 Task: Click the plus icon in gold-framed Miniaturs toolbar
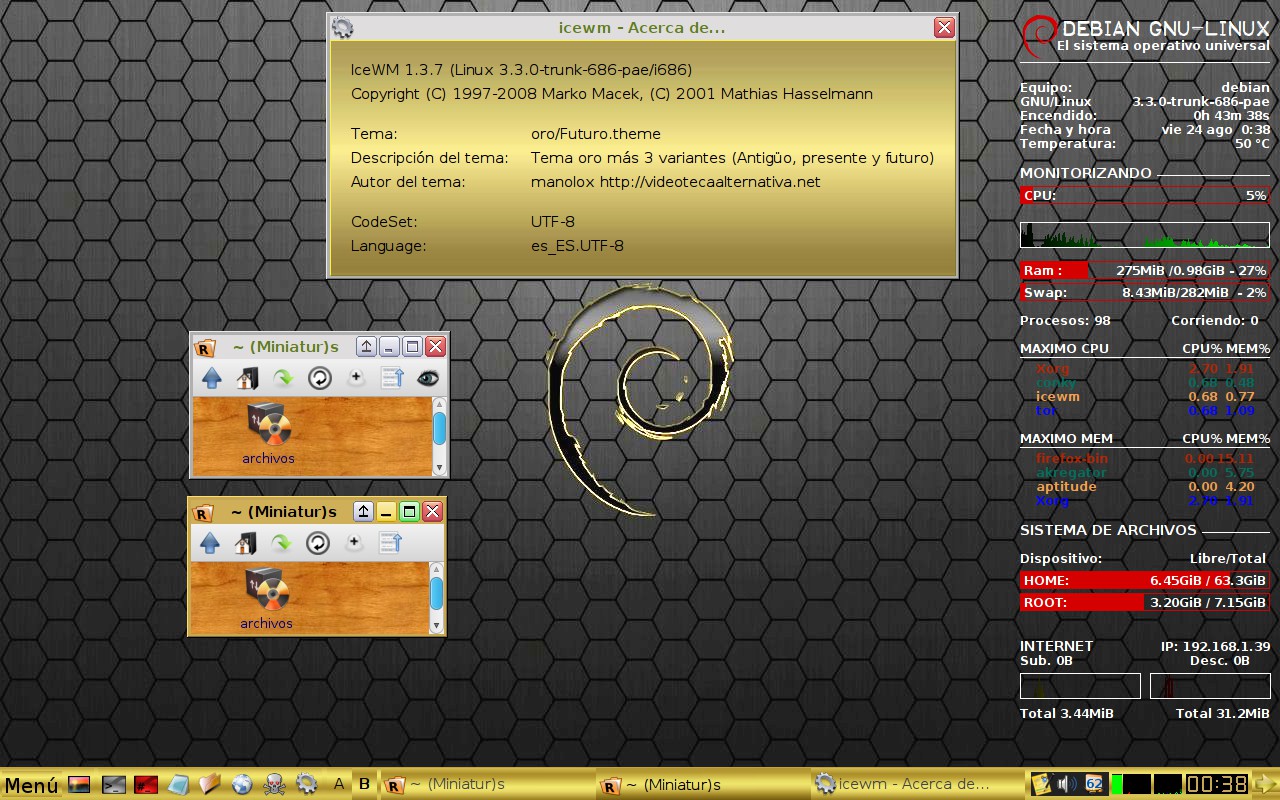pos(353,543)
